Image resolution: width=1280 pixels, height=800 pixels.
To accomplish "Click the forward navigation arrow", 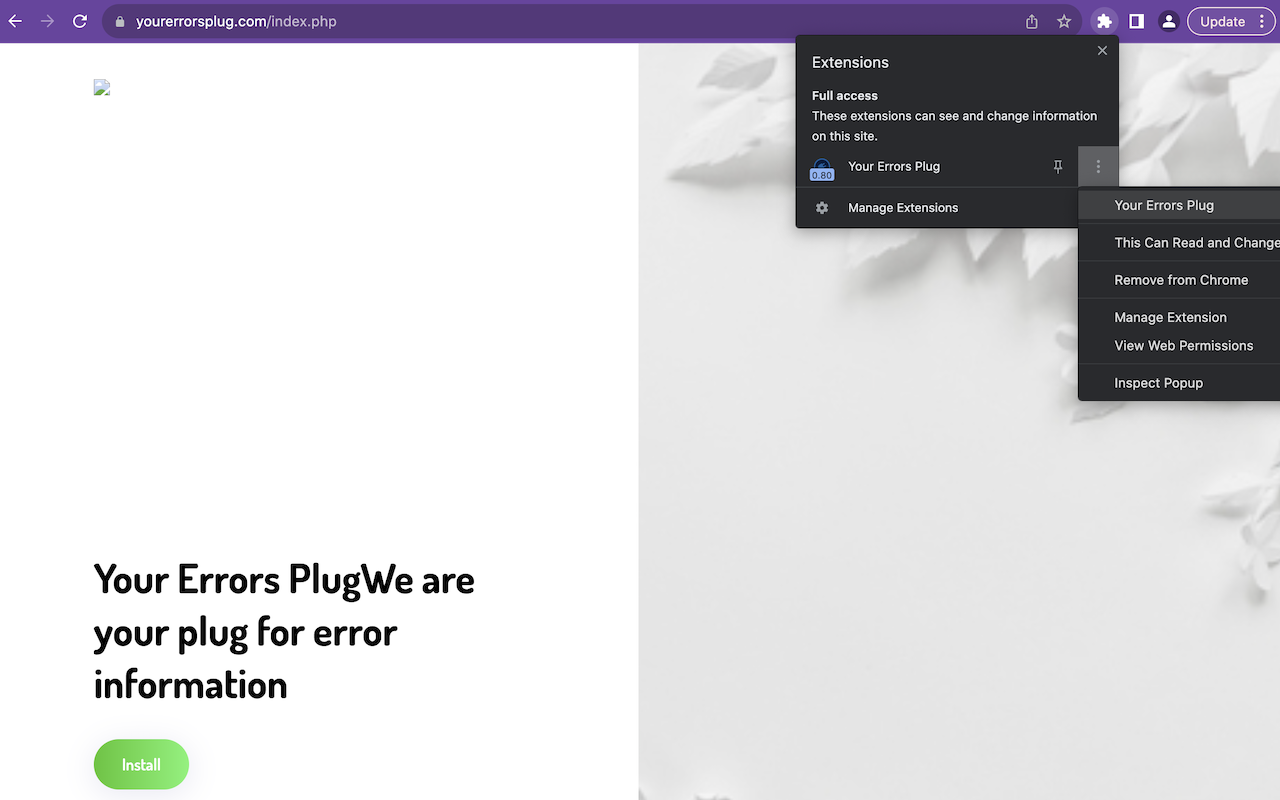I will click(x=47, y=21).
